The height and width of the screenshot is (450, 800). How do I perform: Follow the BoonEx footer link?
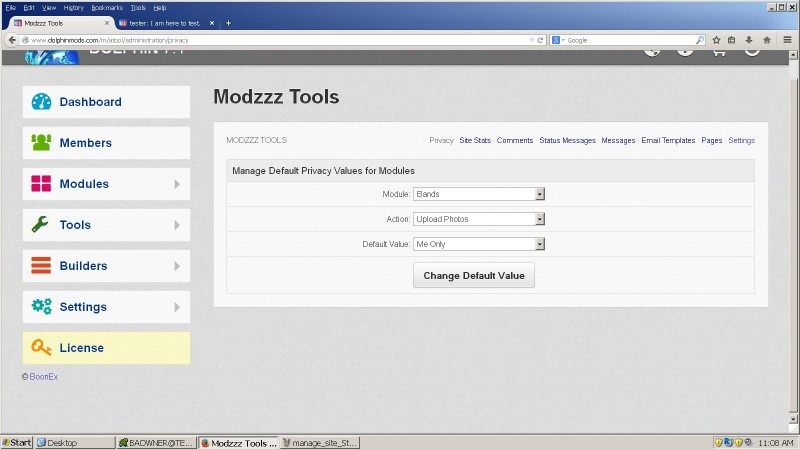(43, 377)
